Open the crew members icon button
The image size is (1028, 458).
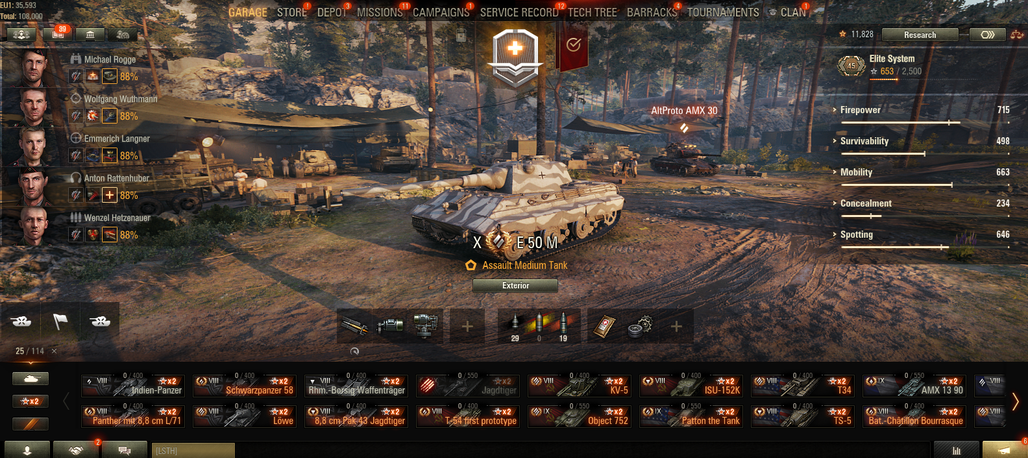tap(20, 35)
